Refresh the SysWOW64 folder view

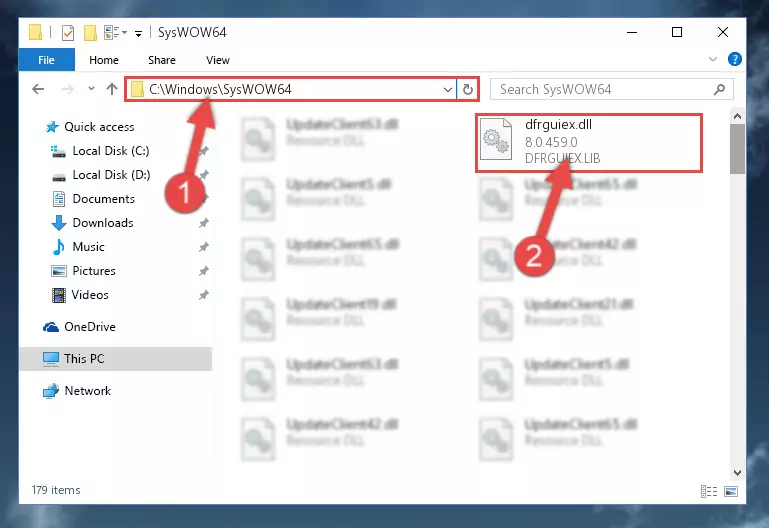tap(468, 89)
